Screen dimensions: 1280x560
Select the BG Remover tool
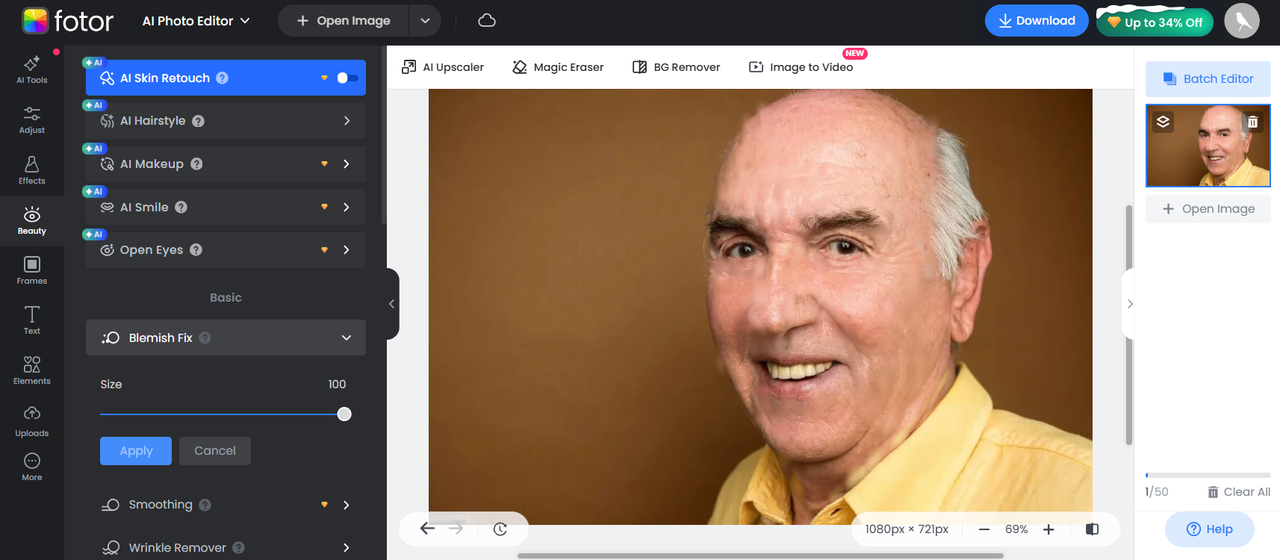tap(676, 67)
